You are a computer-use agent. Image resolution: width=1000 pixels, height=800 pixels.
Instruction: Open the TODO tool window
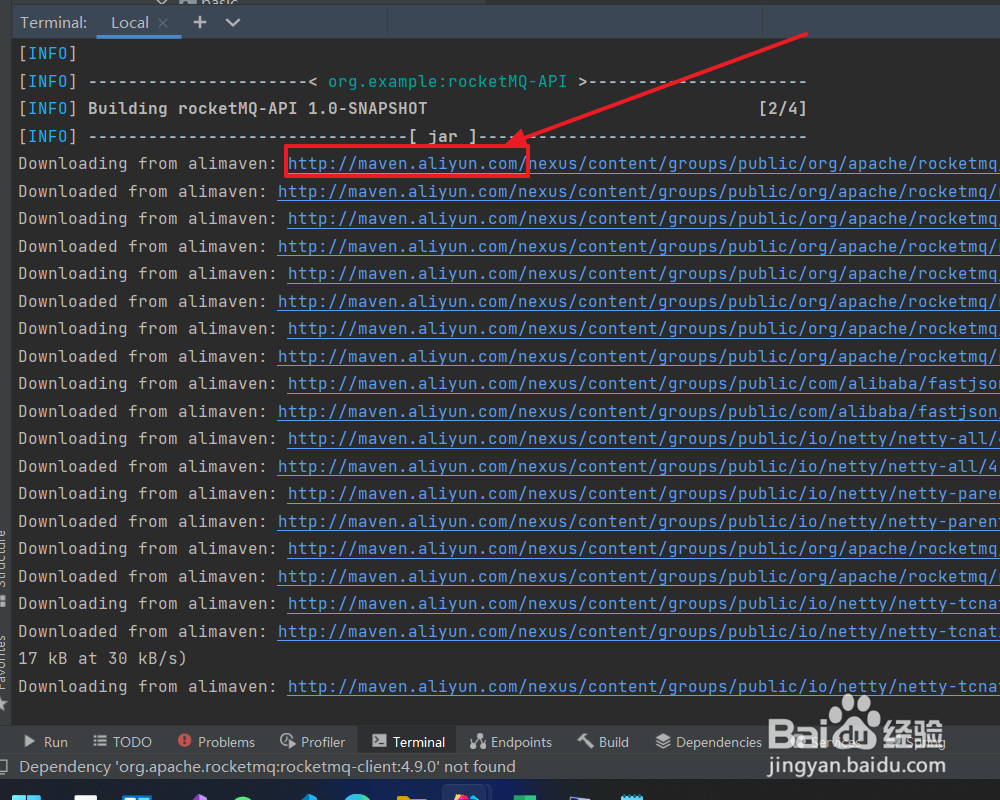(x=122, y=742)
